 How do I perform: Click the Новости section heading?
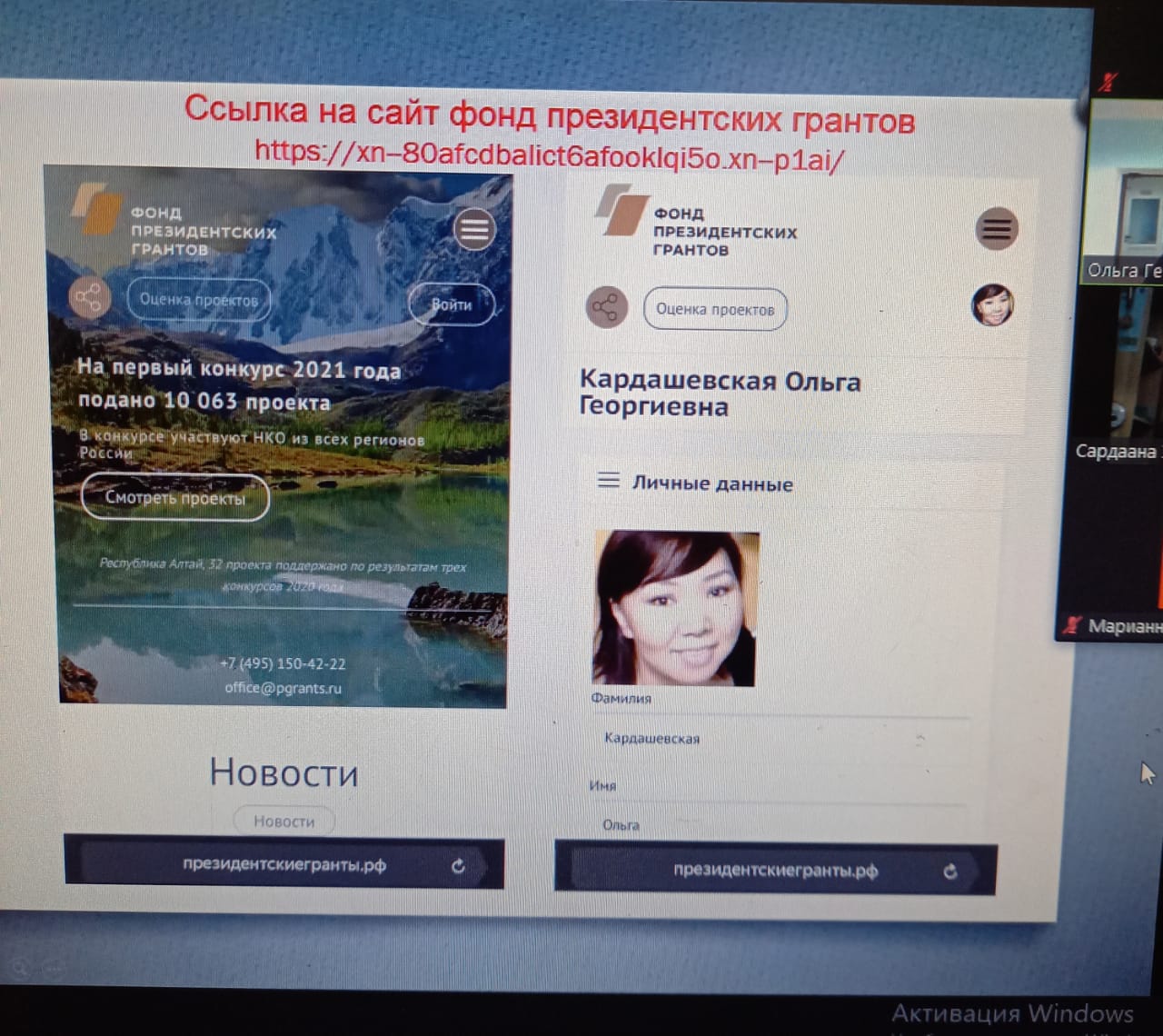(x=283, y=772)
